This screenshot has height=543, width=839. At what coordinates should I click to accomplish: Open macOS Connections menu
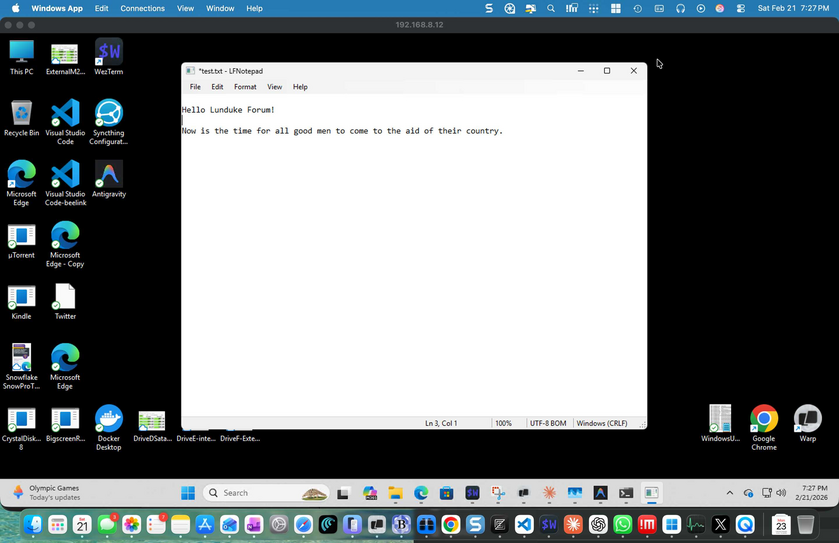142,8
